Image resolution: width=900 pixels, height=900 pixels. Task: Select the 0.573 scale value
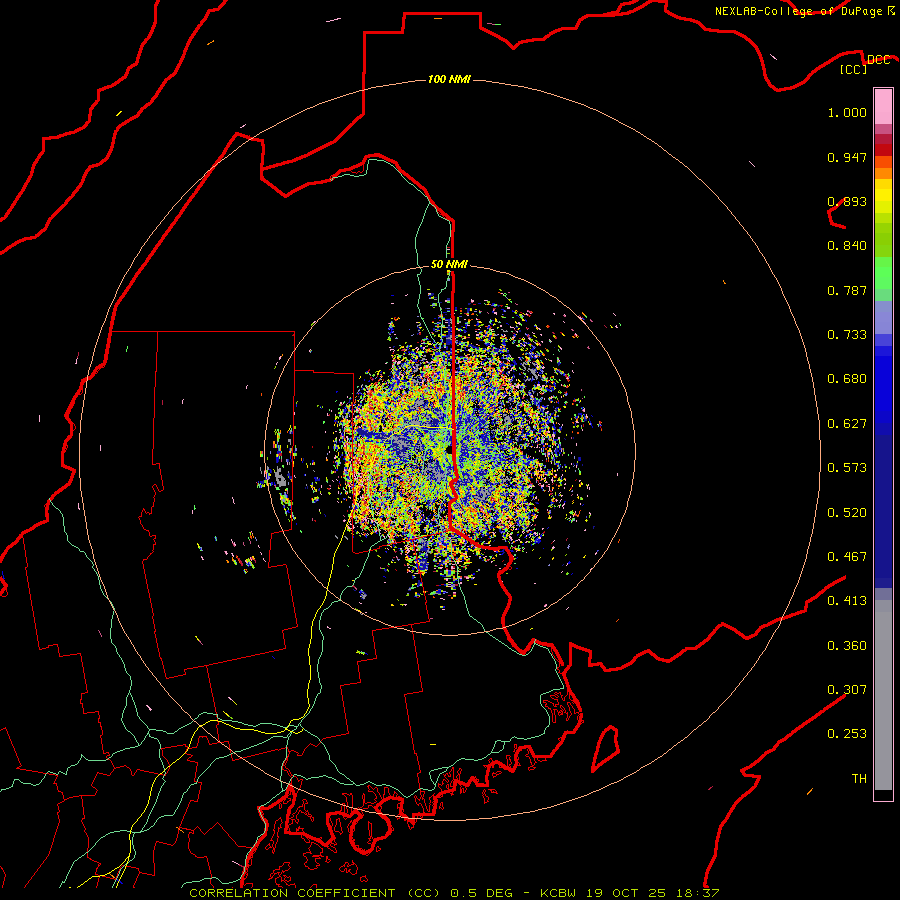pyautogui.click(x=847, y=468)
